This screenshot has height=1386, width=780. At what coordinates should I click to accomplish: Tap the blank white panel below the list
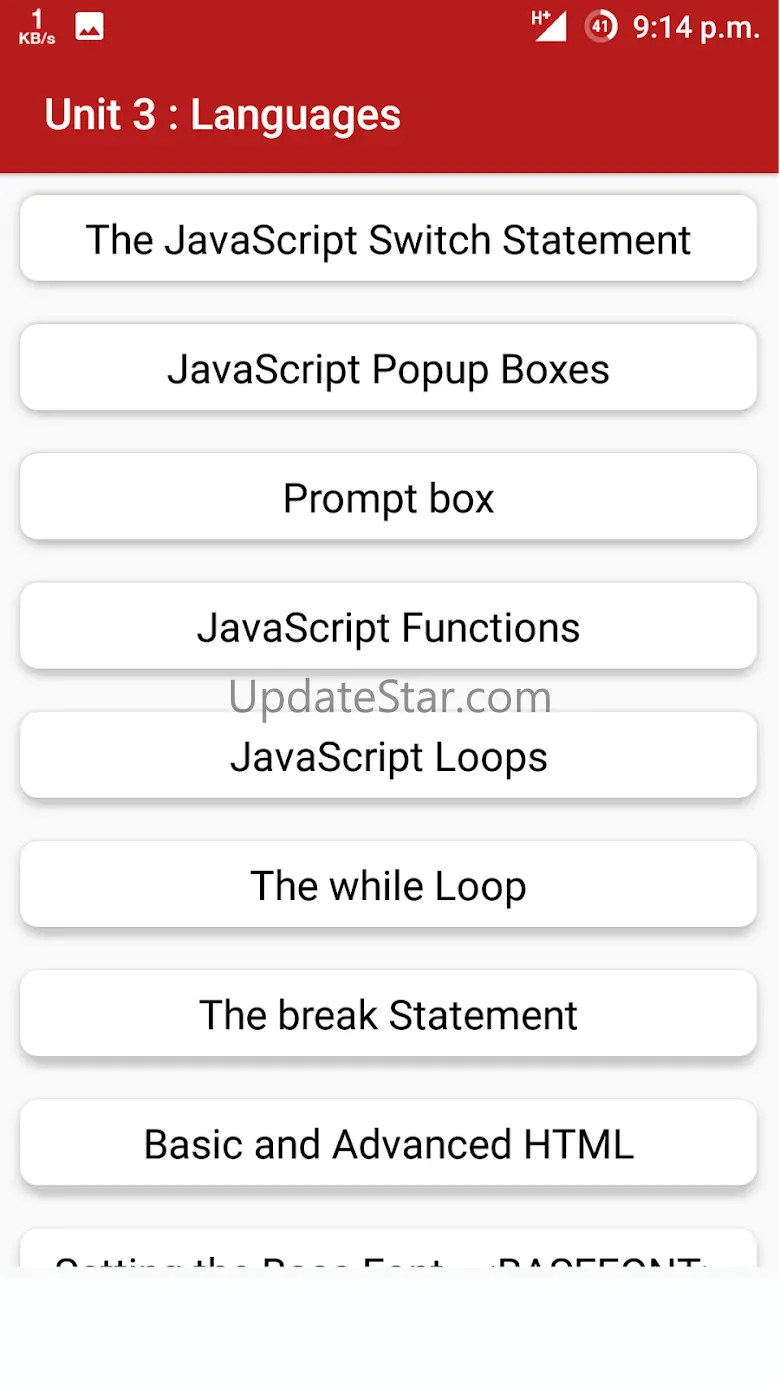tap(390, 1327)
